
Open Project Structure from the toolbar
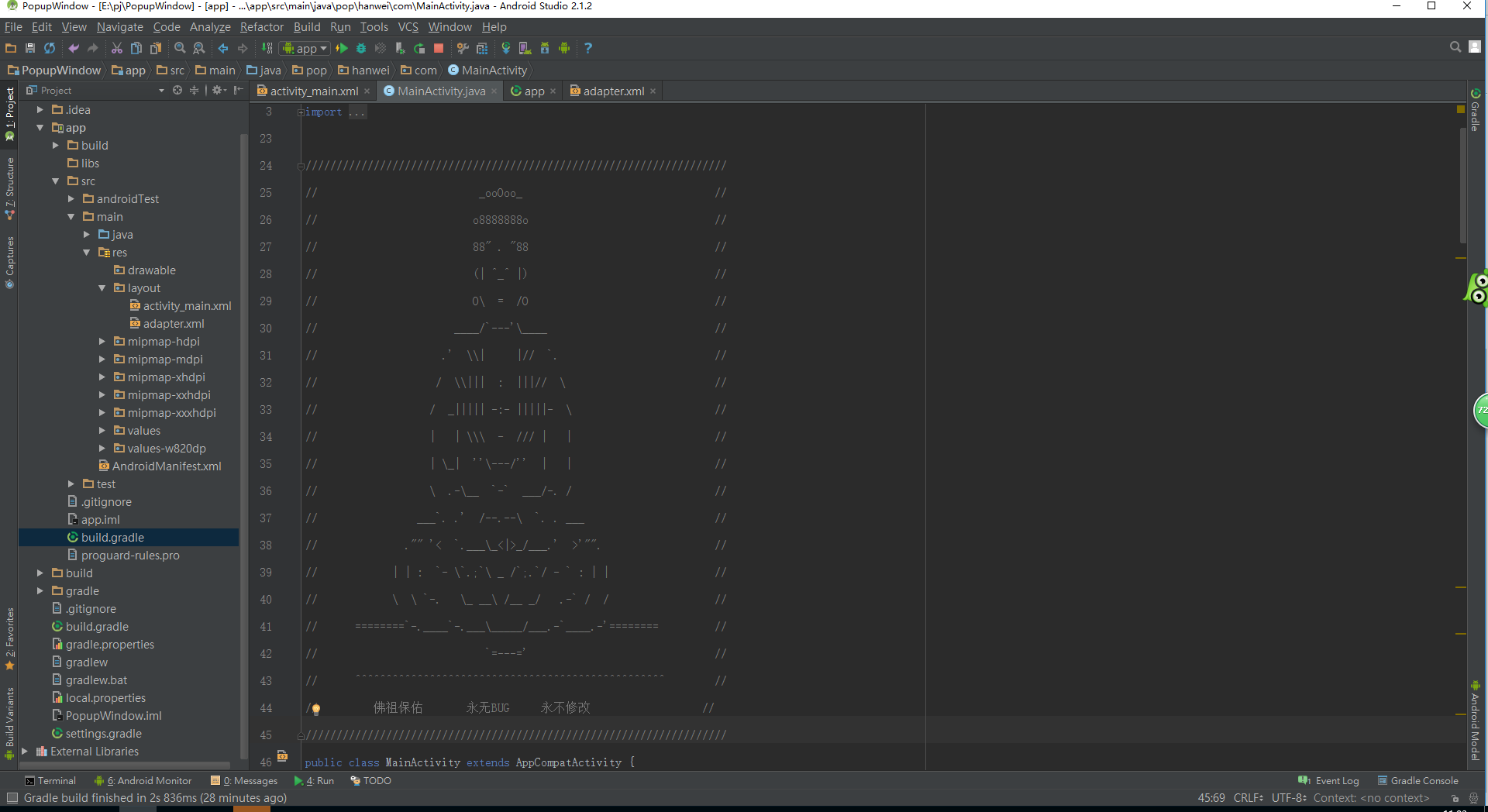coord(482,48)
